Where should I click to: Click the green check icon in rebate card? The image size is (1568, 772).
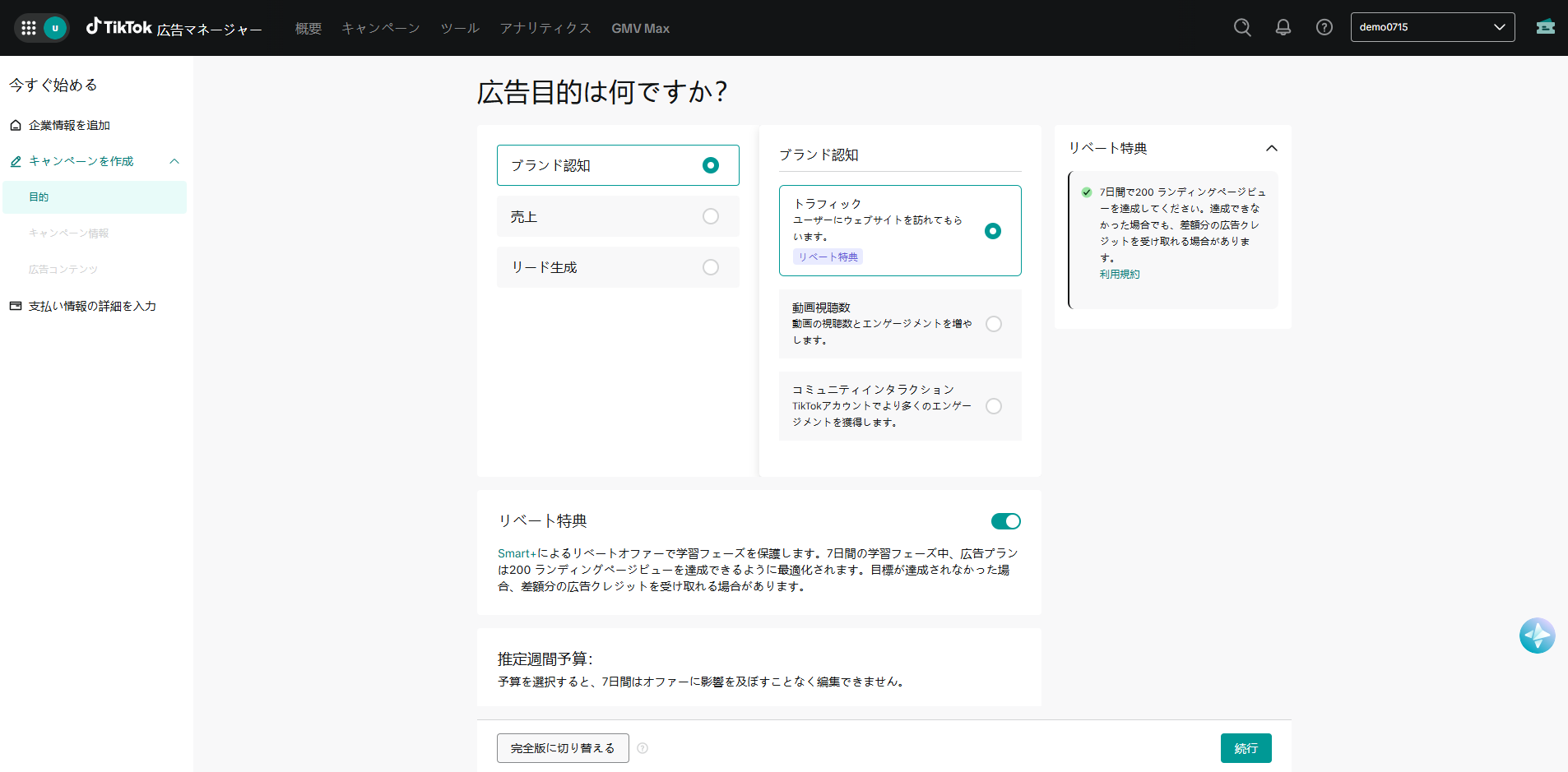1087,192
